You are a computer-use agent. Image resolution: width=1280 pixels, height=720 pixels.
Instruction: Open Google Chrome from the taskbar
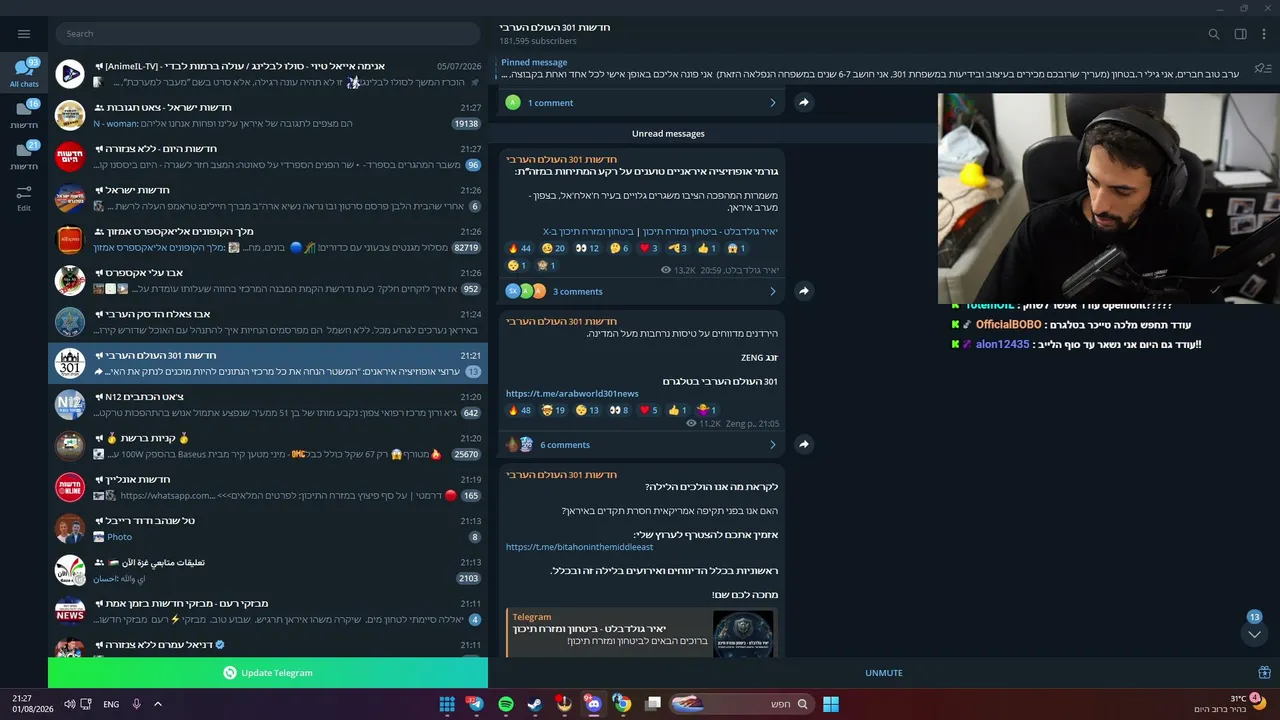[x=622, y=704]
